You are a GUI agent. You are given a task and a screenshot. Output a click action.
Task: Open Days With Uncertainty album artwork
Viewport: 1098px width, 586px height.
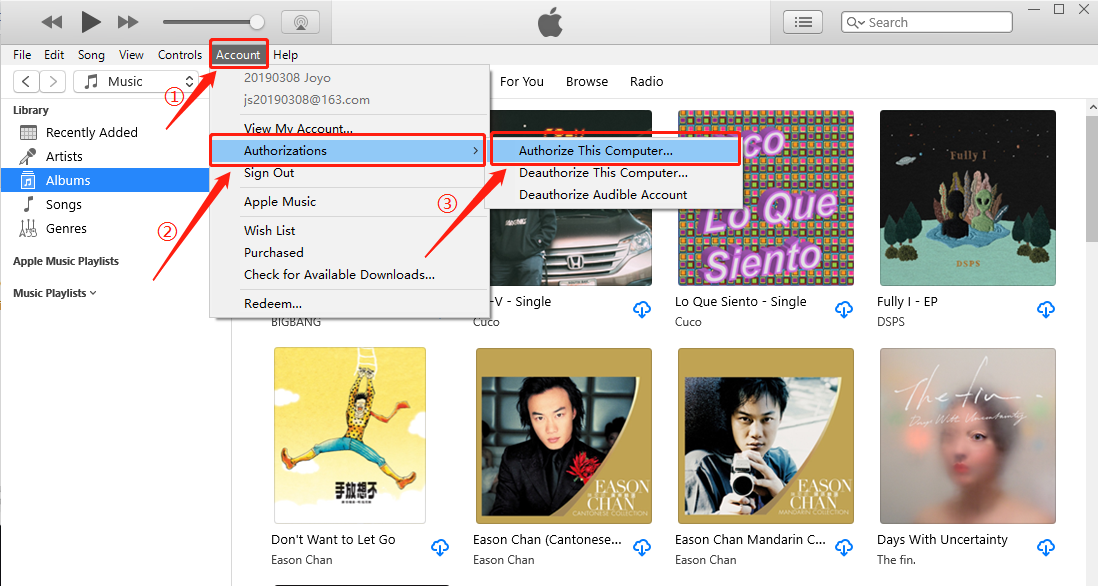[968, 435]
